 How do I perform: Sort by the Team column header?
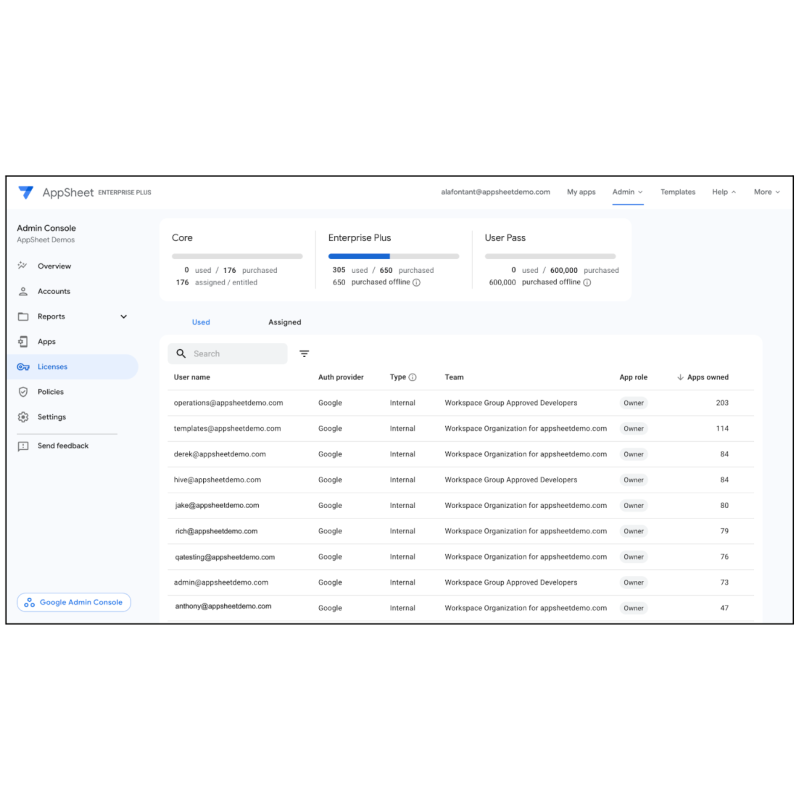[454, 378]
